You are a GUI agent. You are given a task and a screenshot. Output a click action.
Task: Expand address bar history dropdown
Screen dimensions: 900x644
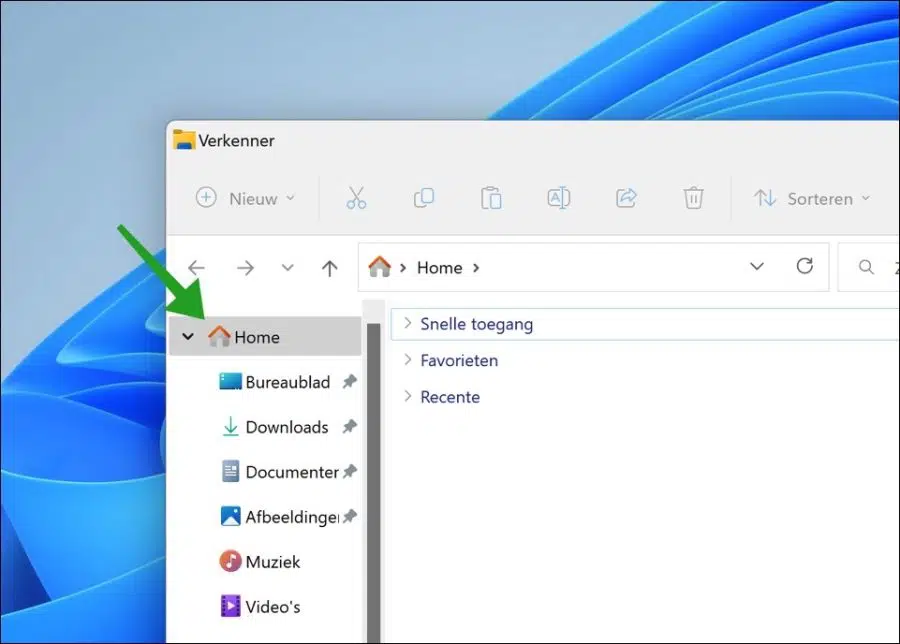click(757, 266)
